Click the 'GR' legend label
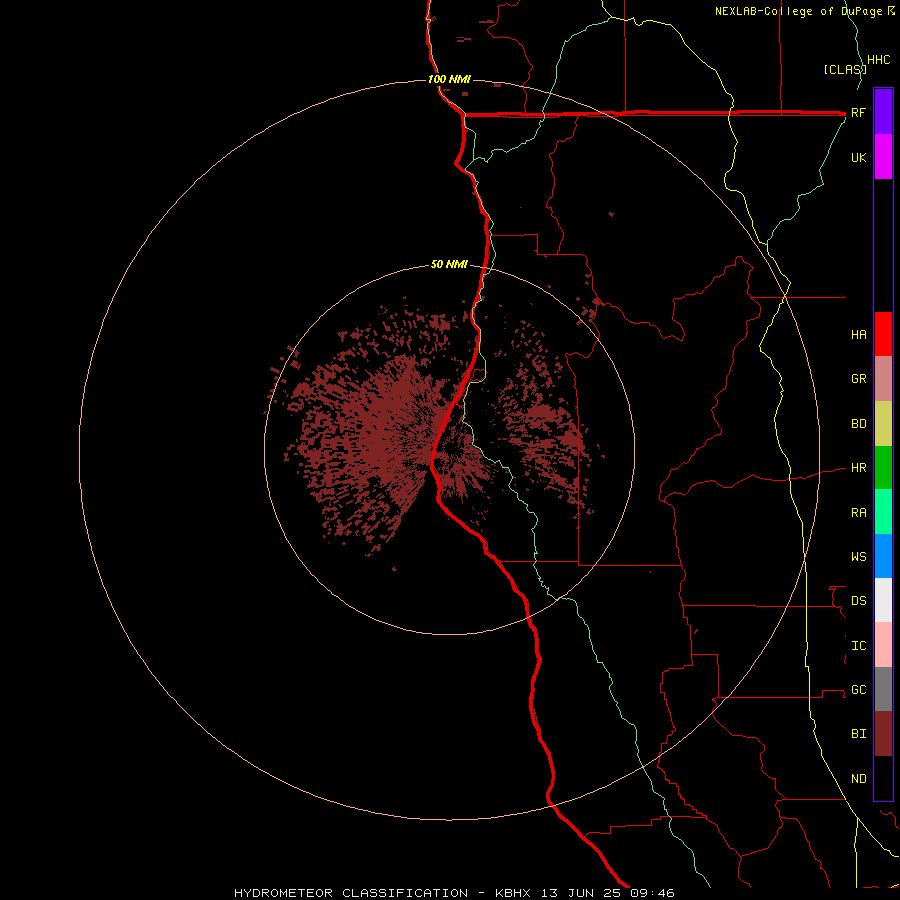Screen dimensions: 900x900 tap(858, 379)
